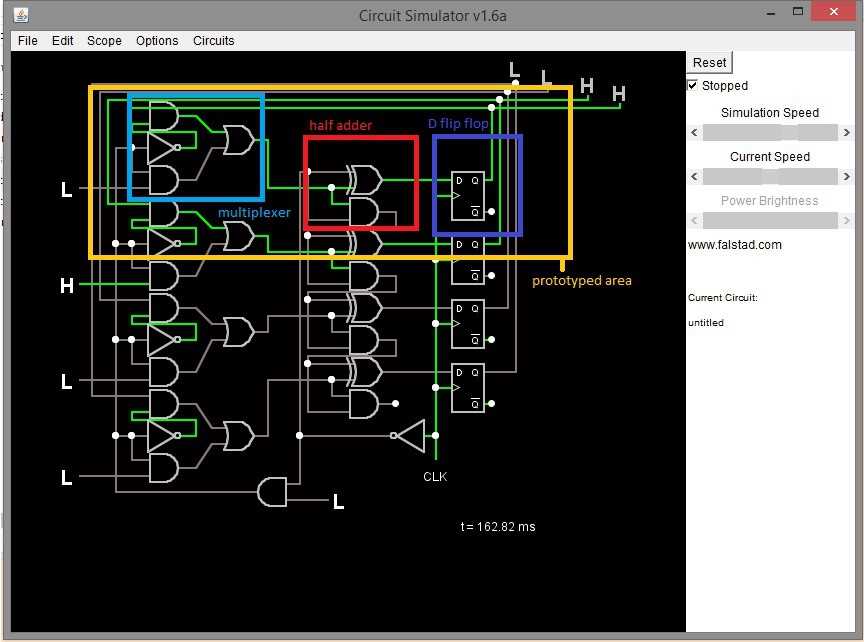The image size is (864, 642).
Task: Click Power Brightness left arrow
Action: tap(694, 220)
